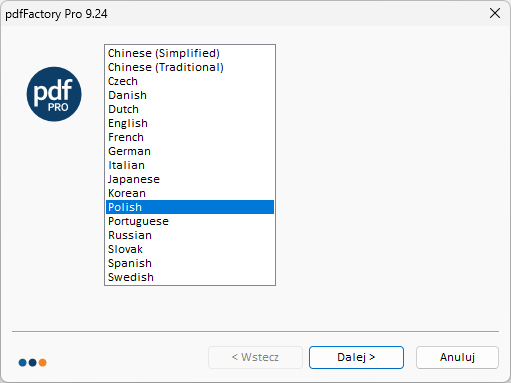Screen dimensions: 511x383
Task: Click the pdf PRO logo icon
Action: pyautogui.click(x=54, y=94)
